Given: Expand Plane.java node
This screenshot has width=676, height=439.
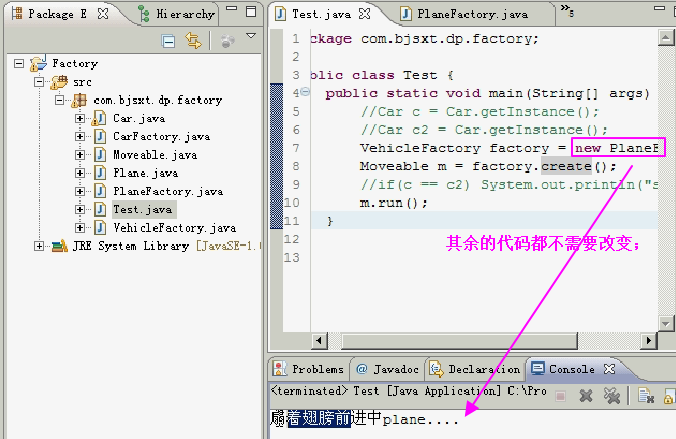Looking at the screenshot, I should [80, 173].
